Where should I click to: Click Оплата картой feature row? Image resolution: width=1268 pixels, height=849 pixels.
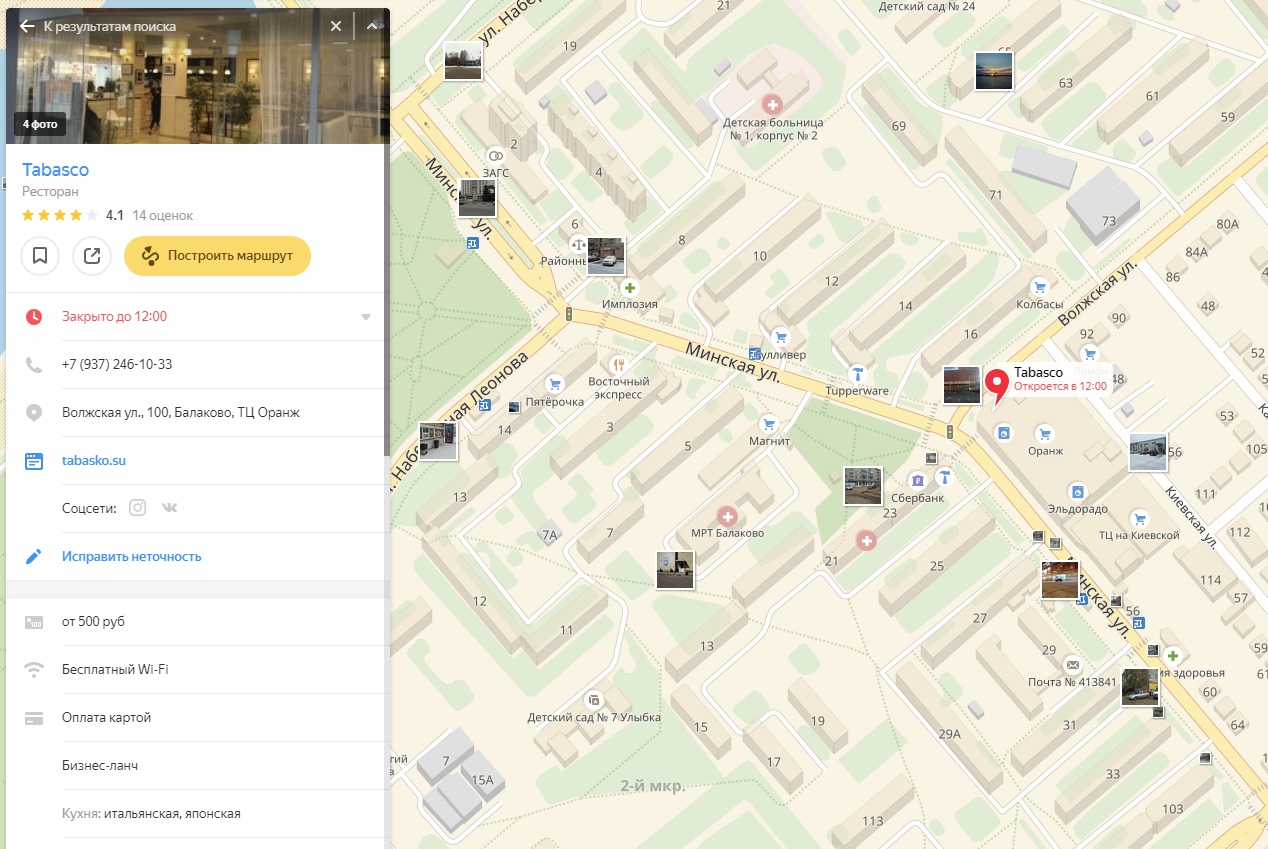[196, 717]
